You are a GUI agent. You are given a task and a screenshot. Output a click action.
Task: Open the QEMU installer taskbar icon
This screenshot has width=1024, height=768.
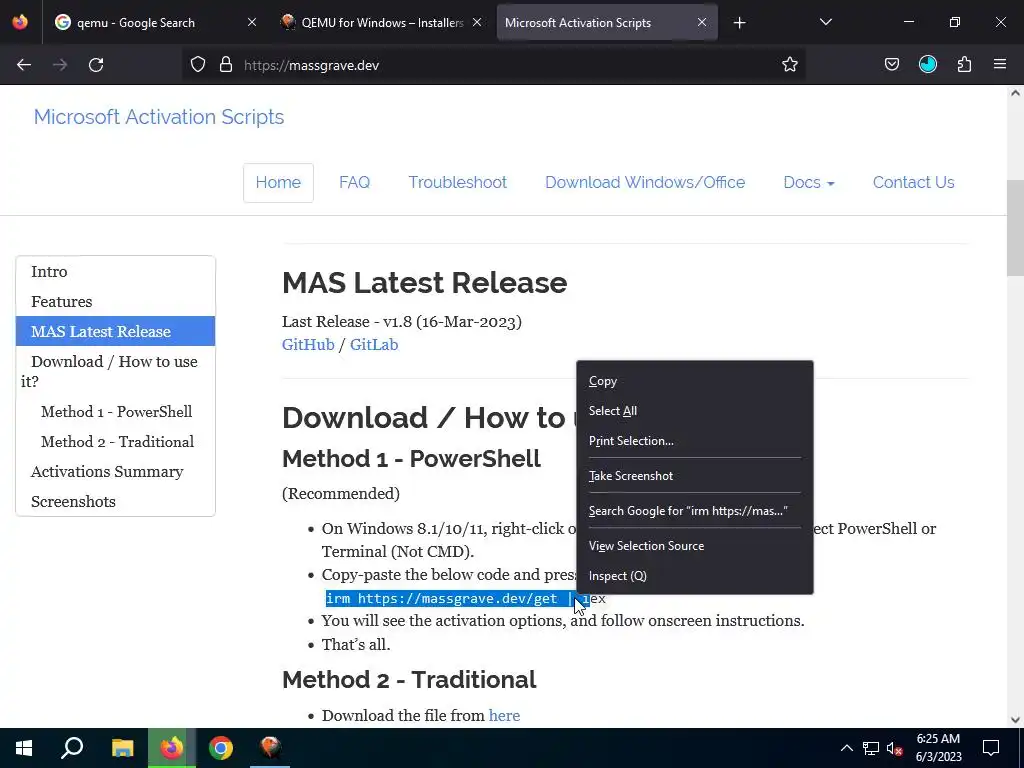[x=270, y=748]
